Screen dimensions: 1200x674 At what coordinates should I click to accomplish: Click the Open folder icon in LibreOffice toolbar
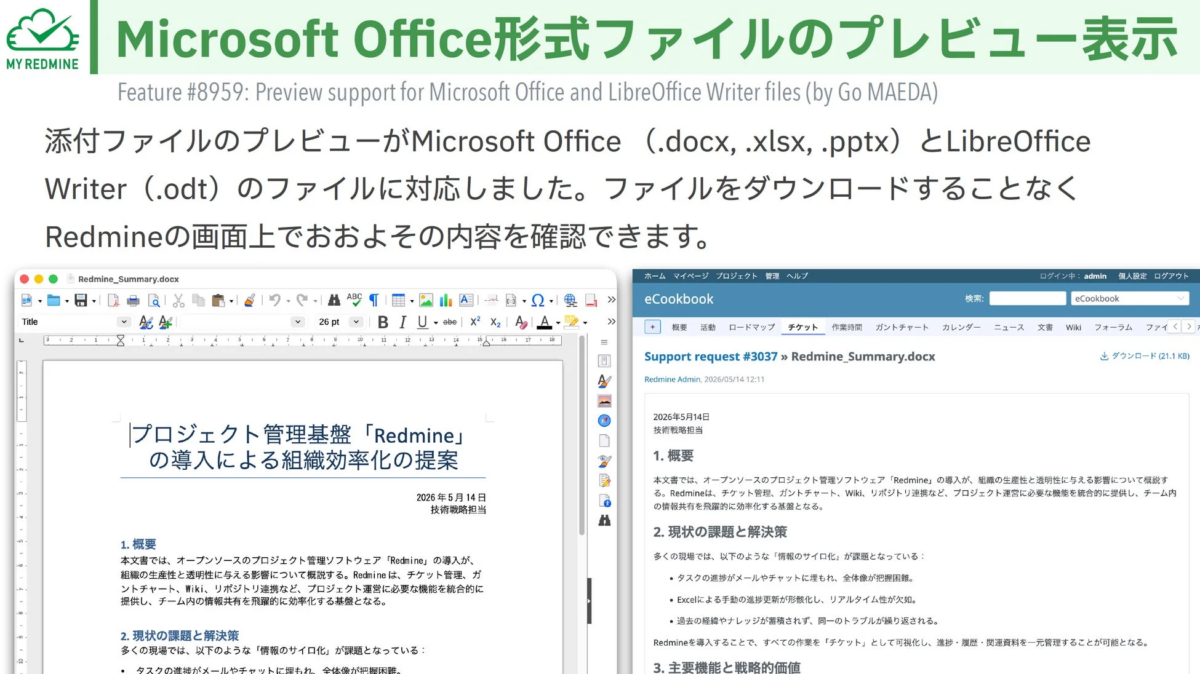52,299
